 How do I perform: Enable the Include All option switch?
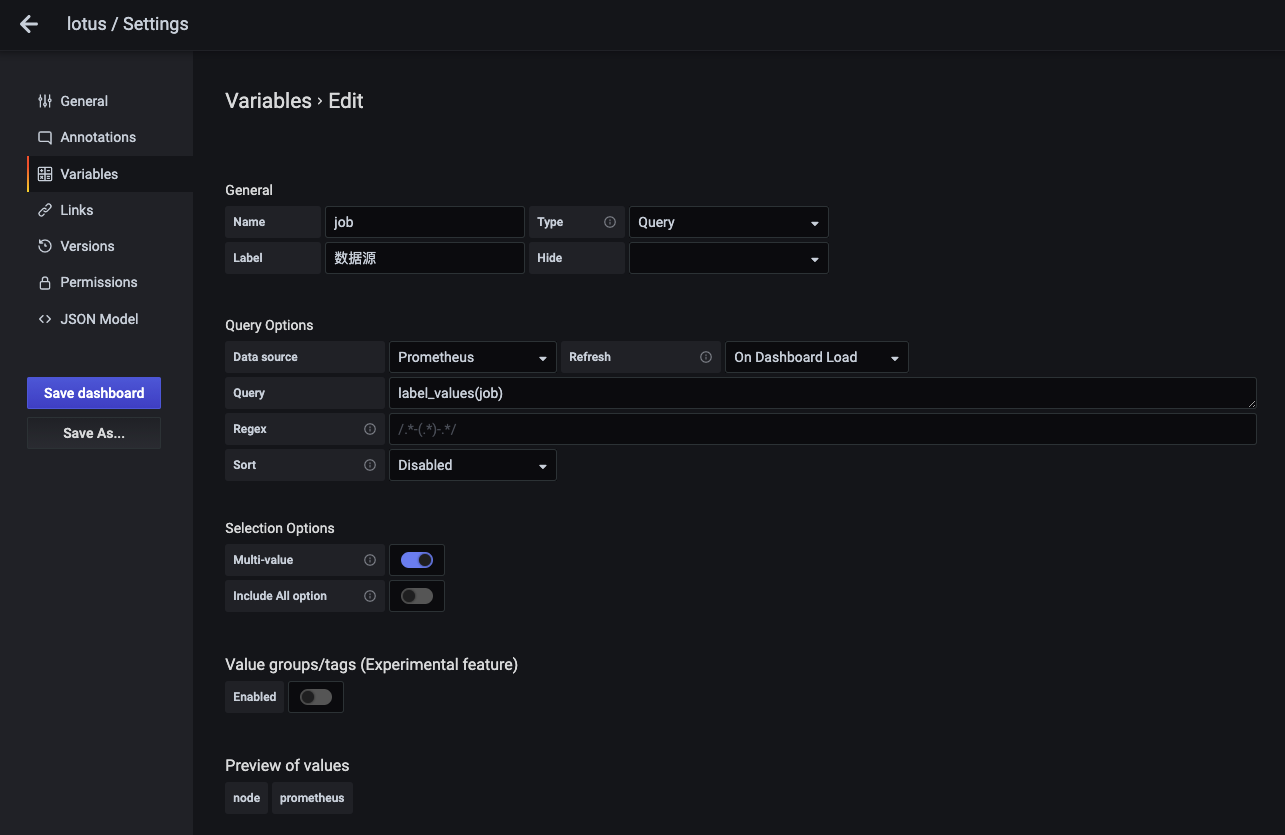click(417, 596)
